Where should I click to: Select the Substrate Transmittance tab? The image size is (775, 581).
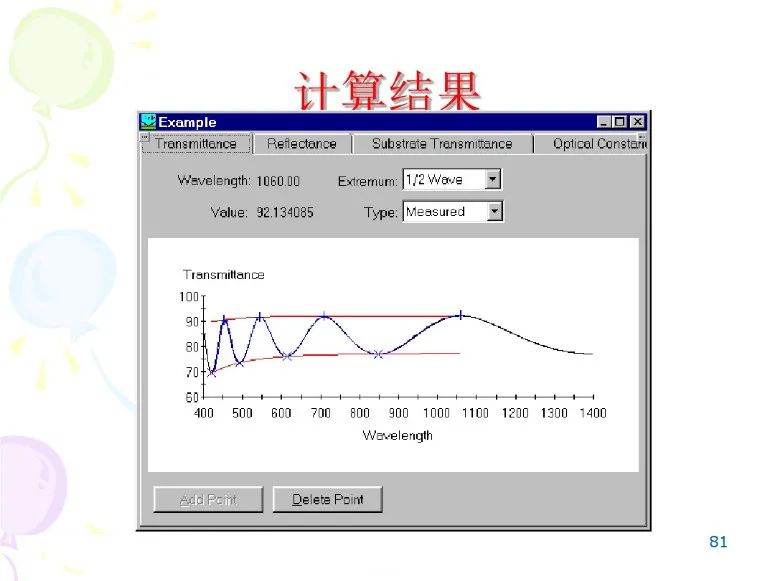(441, 144)
